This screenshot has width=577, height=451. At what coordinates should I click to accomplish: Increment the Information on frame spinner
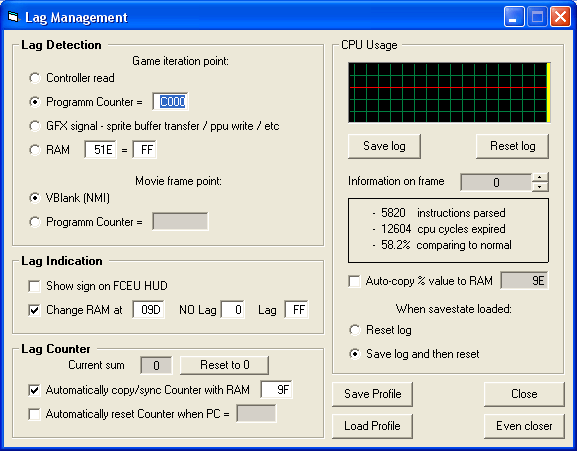click(x=540, y=178)
